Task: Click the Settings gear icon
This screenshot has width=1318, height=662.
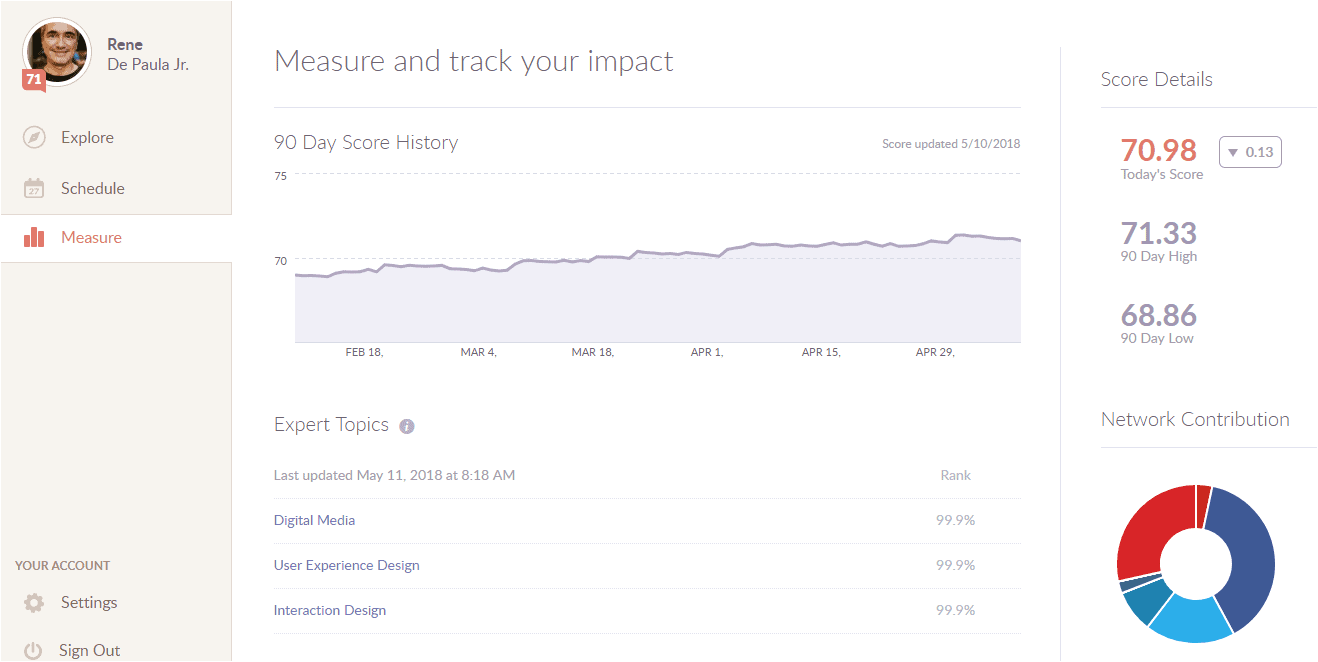Action: [x=34, y=603]
